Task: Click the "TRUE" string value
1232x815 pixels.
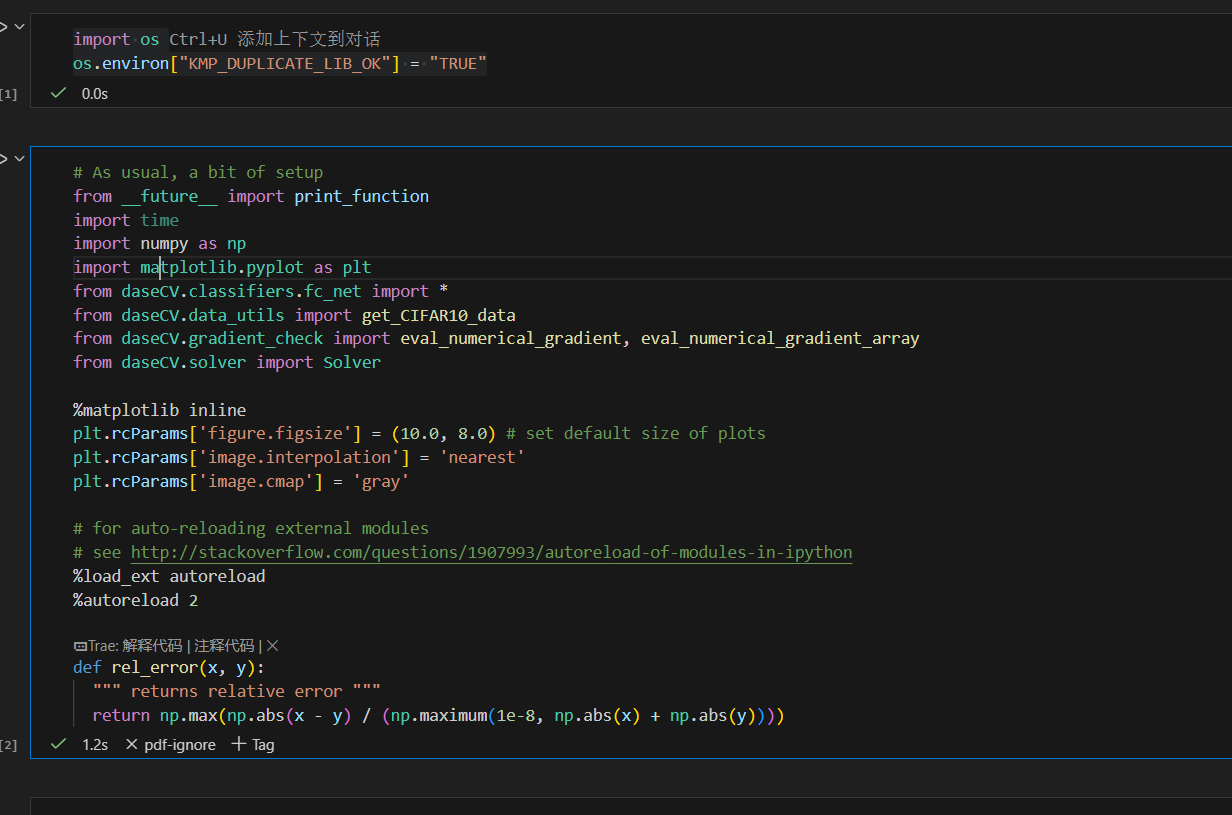Action: 458,64
